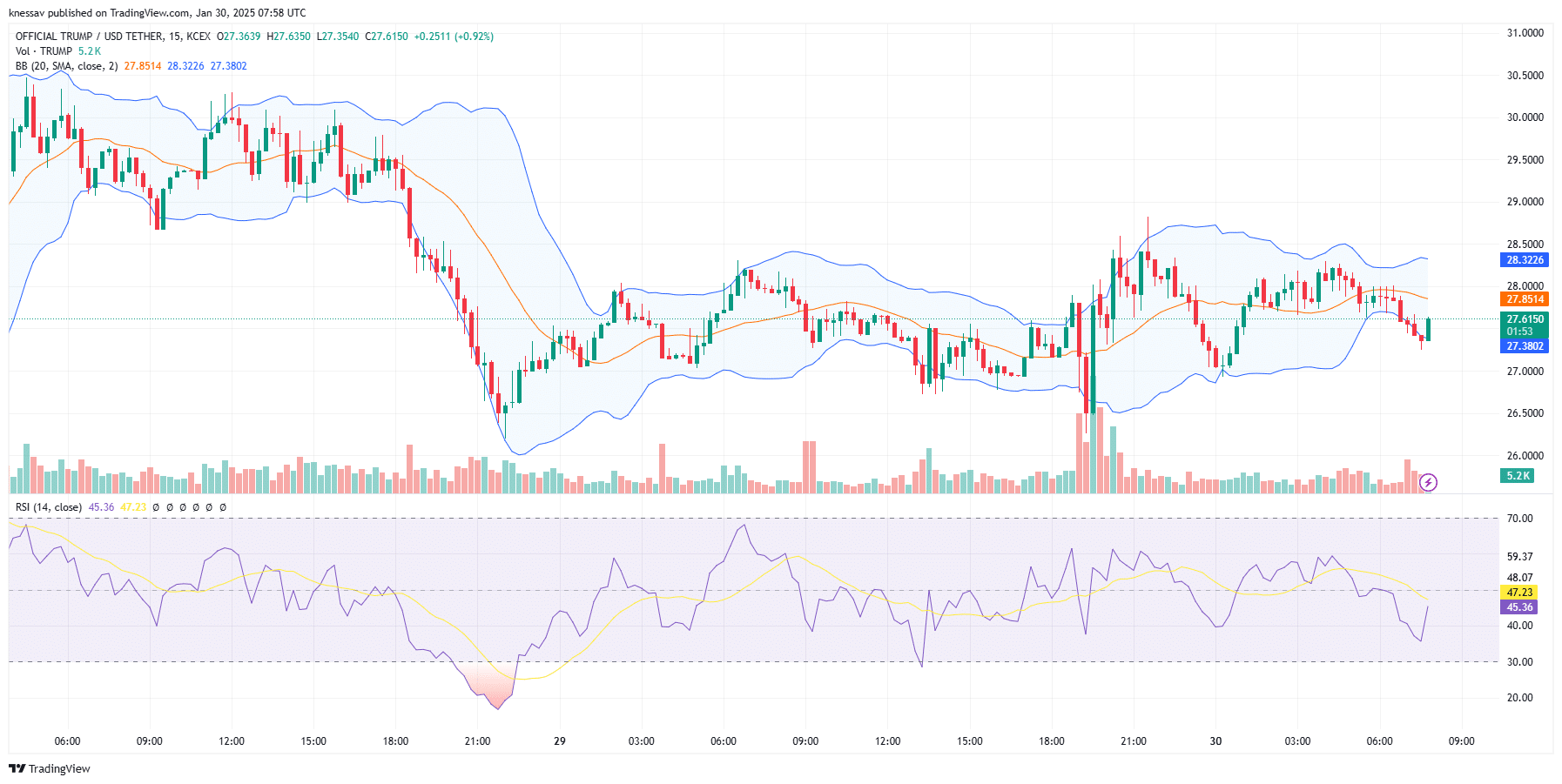
Task: Click the yellow 47.23 RSI axis tag
Action: point(1519,593)
